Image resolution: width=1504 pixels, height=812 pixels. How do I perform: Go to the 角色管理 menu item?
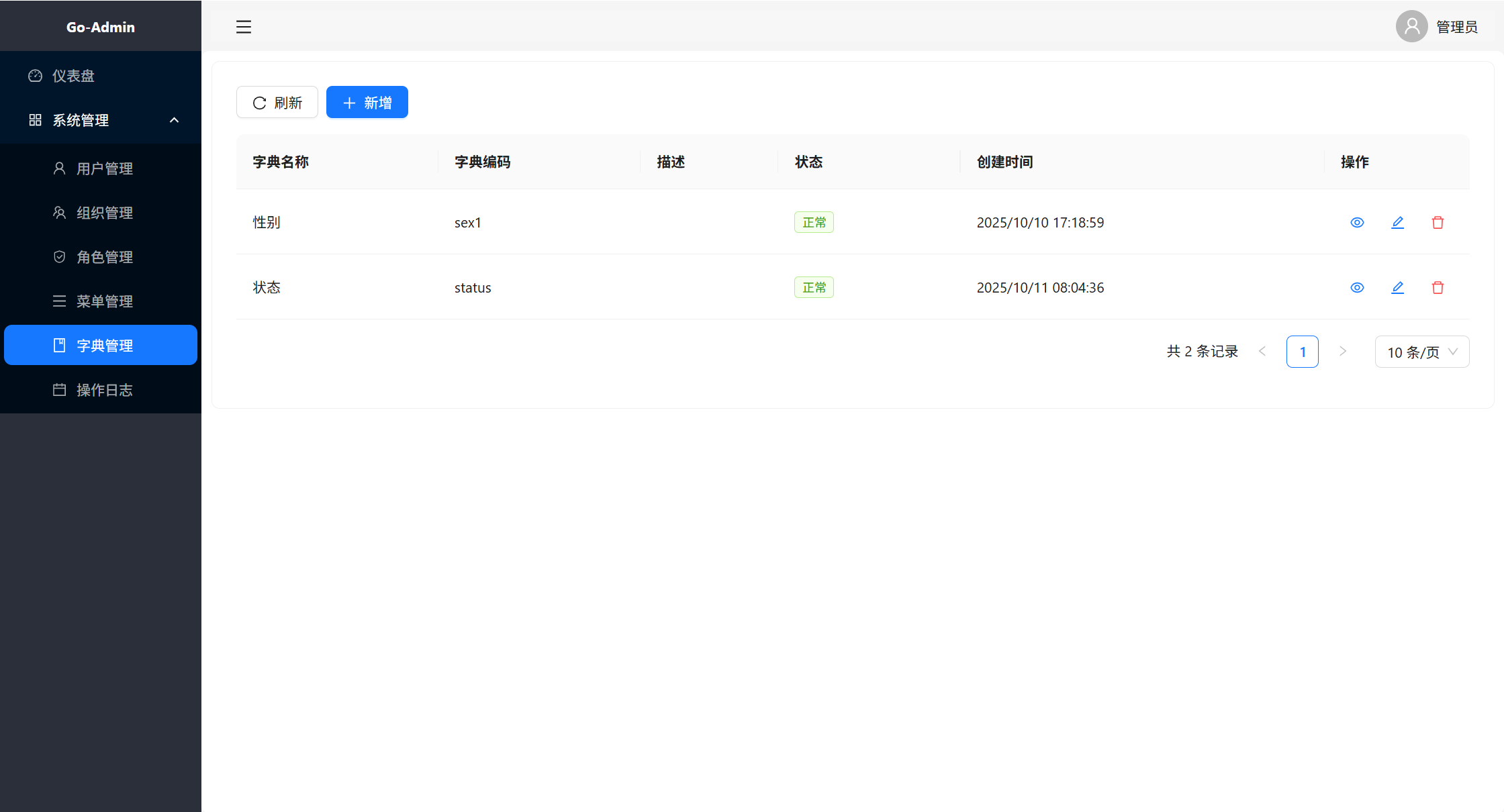[x=104, y=257]
